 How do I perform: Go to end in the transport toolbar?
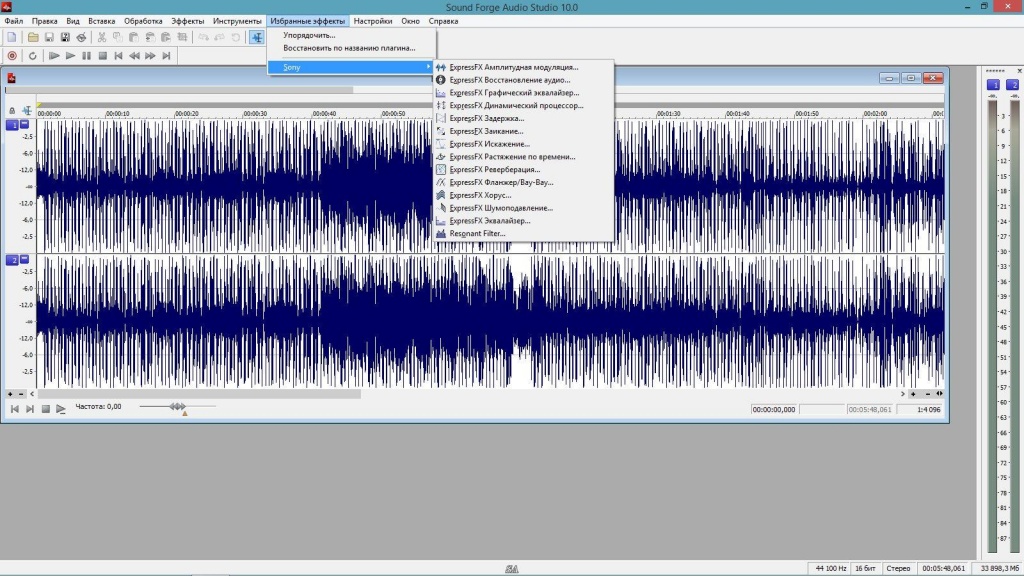pos(167,56)
